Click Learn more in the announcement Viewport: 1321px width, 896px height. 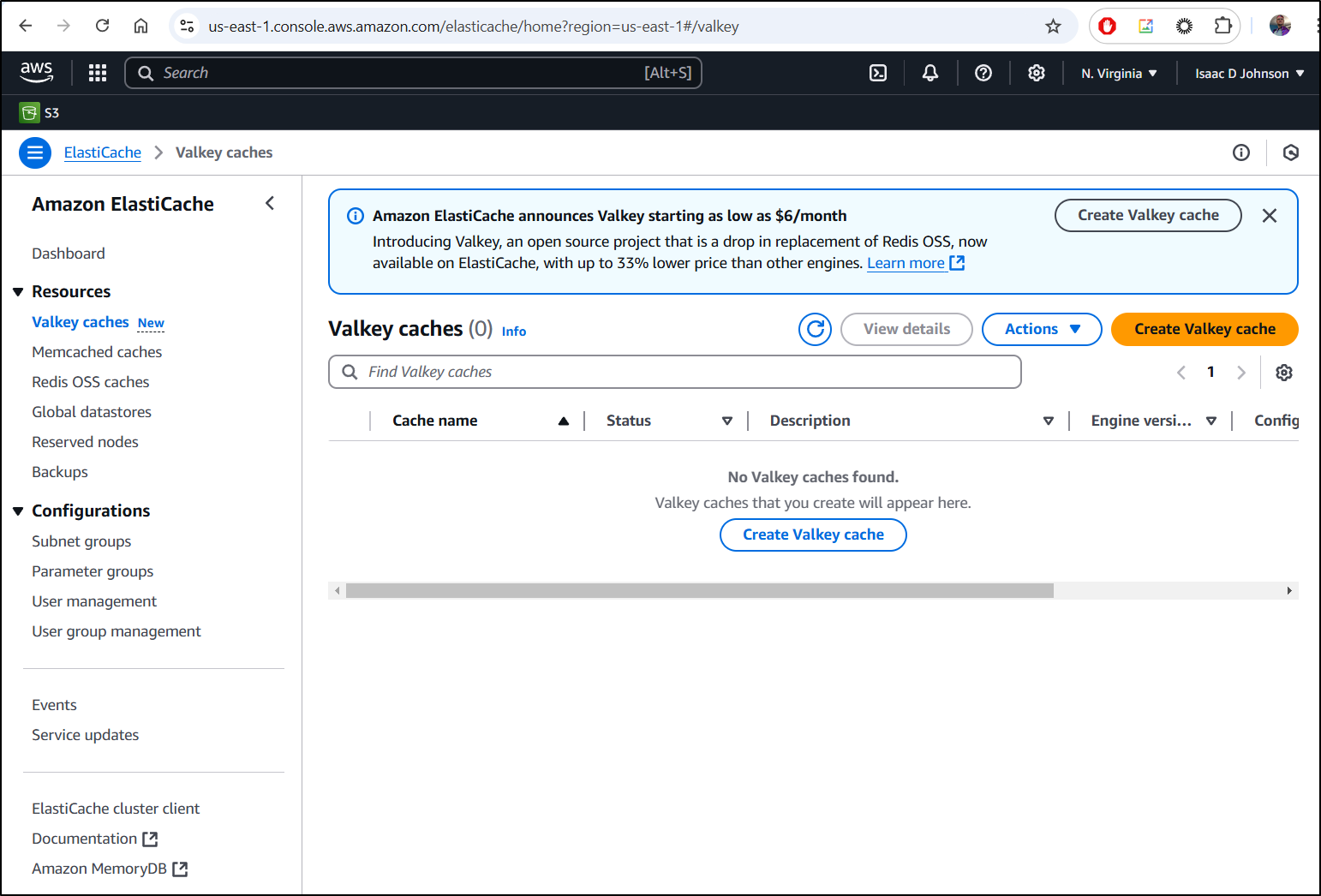(x=916, y=263)
